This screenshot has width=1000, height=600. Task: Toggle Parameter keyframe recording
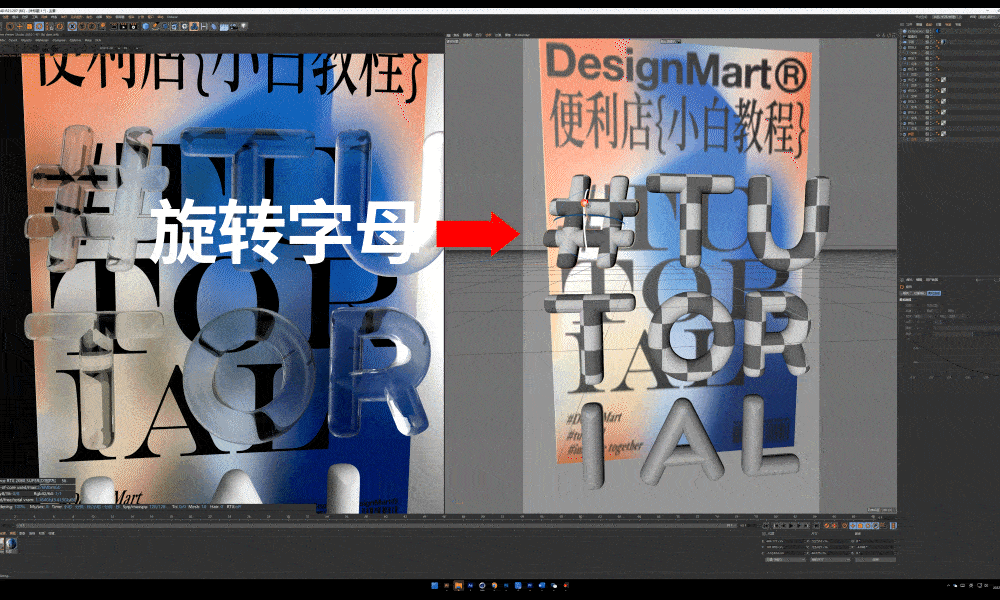pyautogui.click(x=875, y=526)
